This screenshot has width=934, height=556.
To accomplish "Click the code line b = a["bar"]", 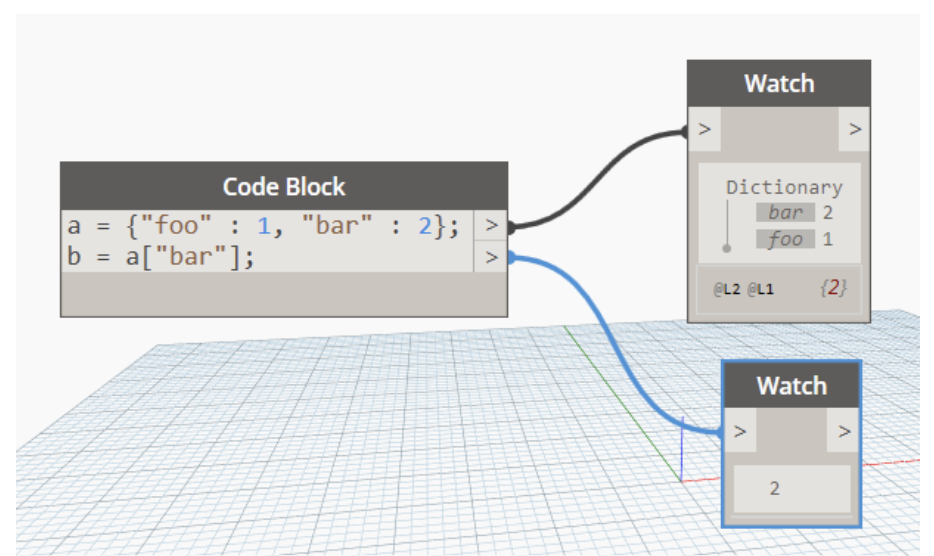I will click(162, 257).
